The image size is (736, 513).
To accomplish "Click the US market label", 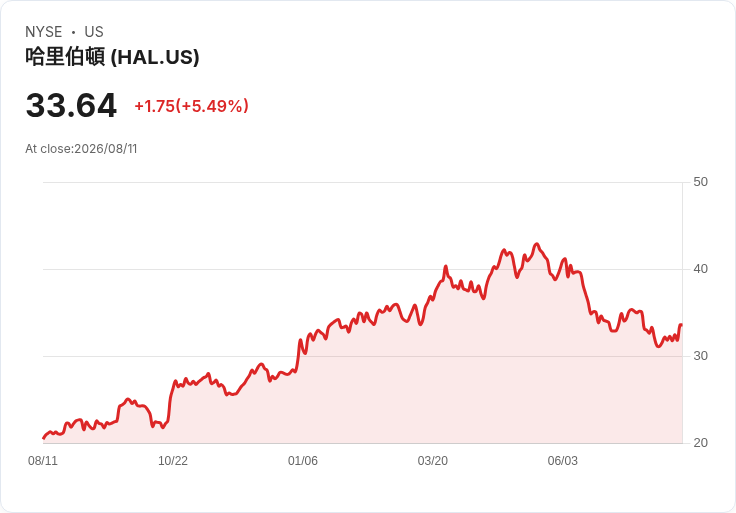I will 94,32.
